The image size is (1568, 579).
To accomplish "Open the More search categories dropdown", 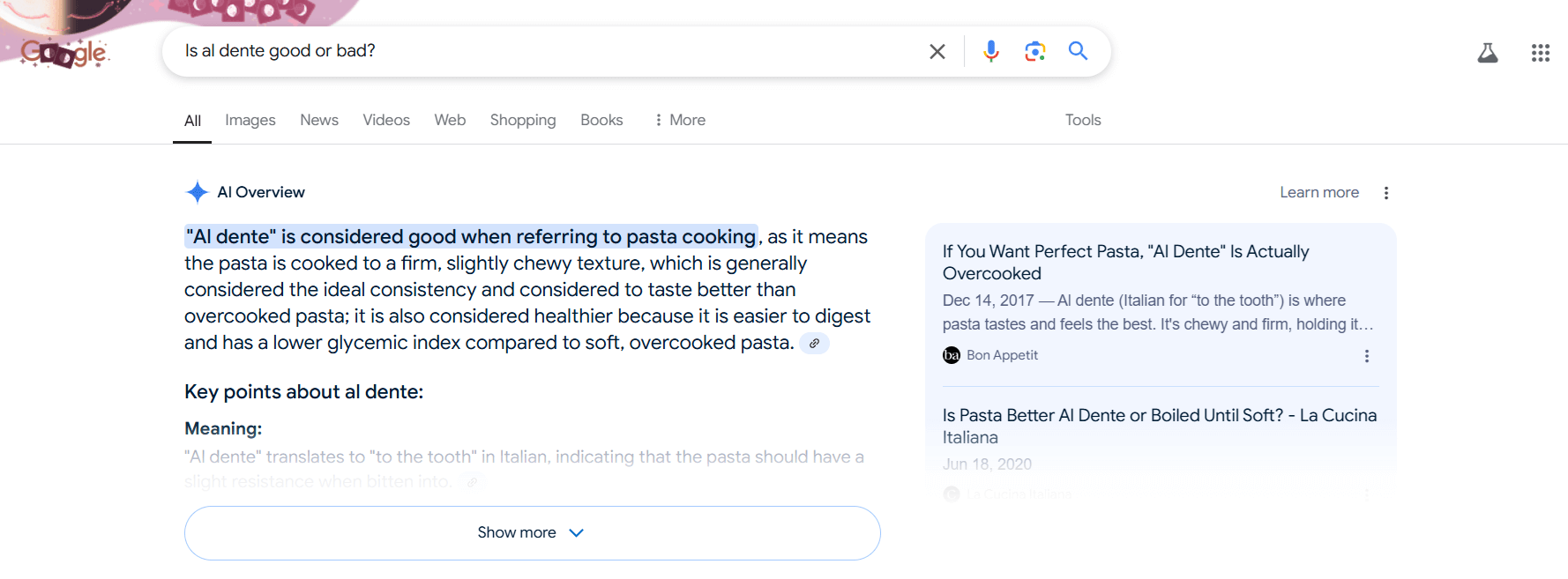I will 679,120.
